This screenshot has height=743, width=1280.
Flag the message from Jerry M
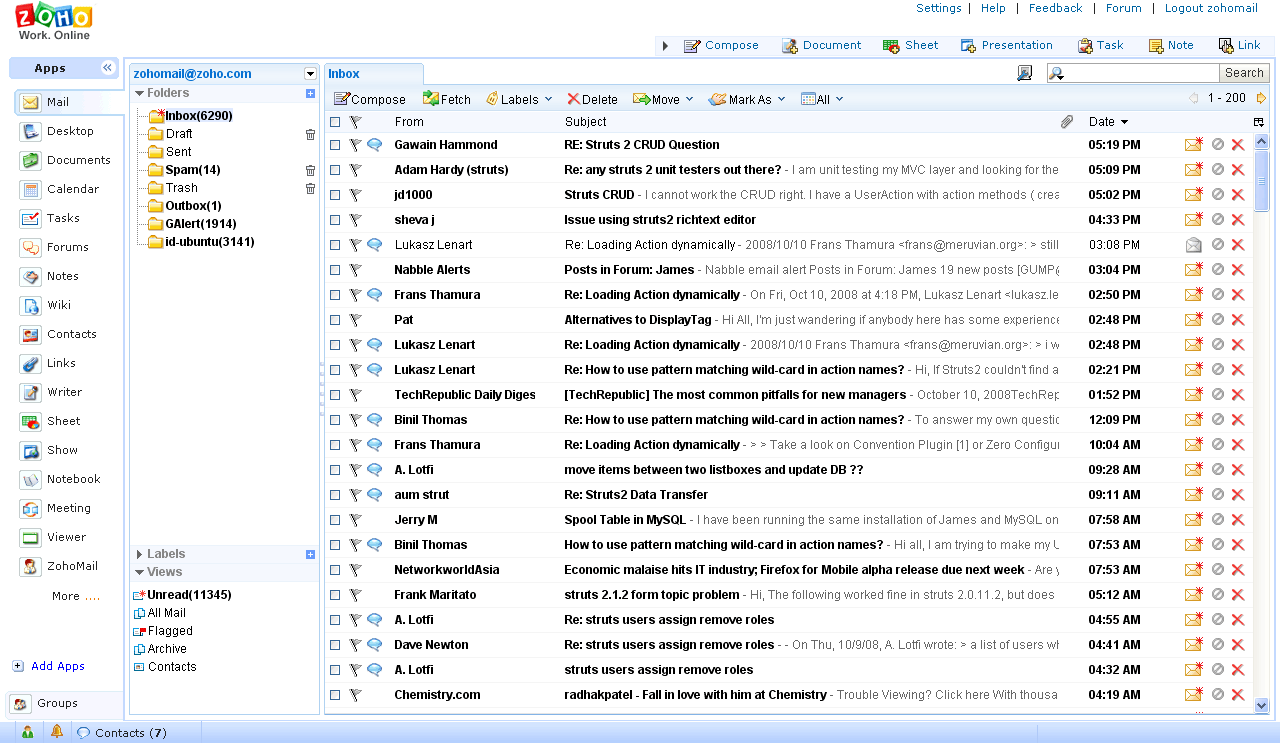pos(355,519)
